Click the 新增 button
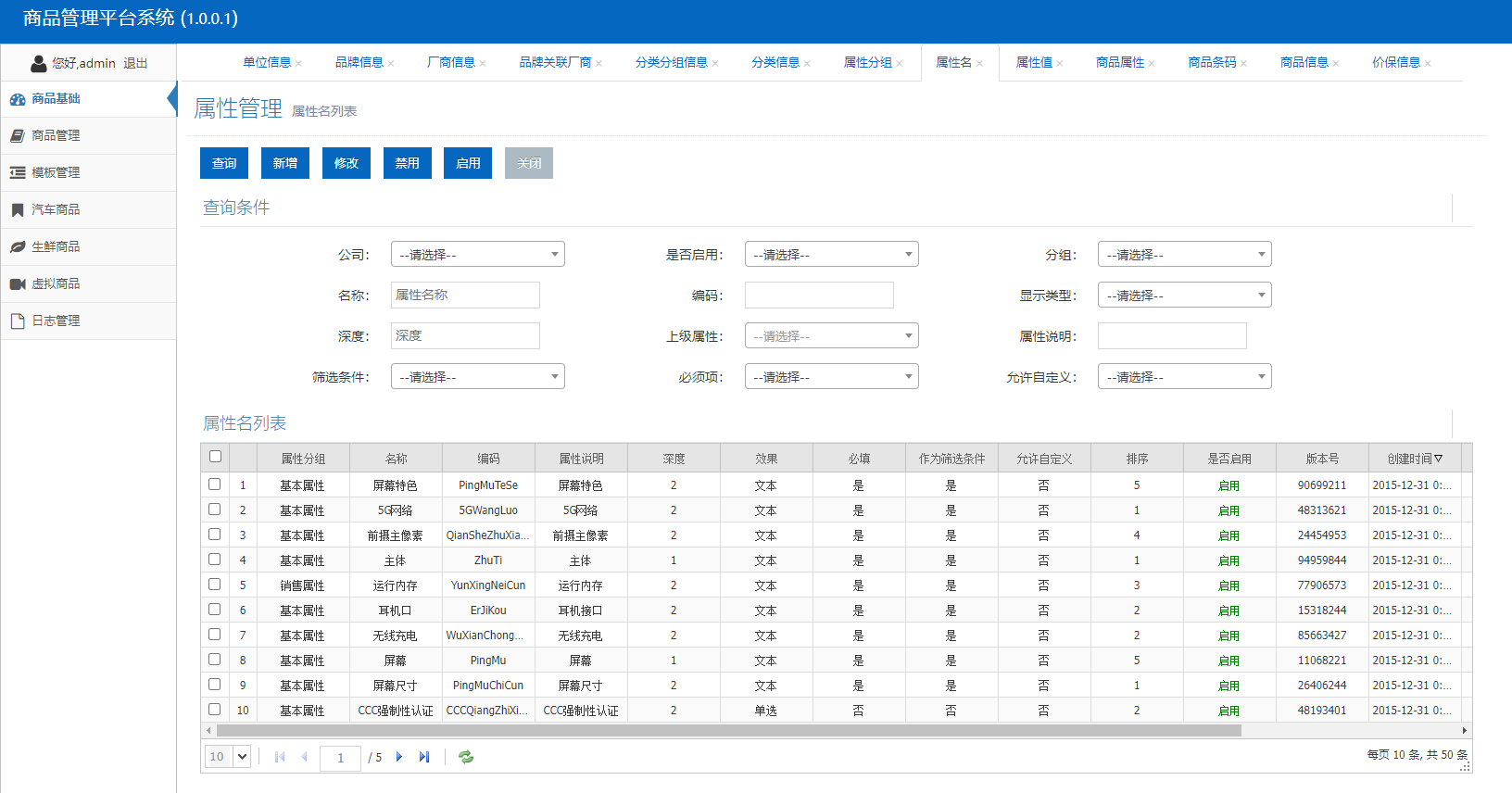1512x793 pixels. 285,163
